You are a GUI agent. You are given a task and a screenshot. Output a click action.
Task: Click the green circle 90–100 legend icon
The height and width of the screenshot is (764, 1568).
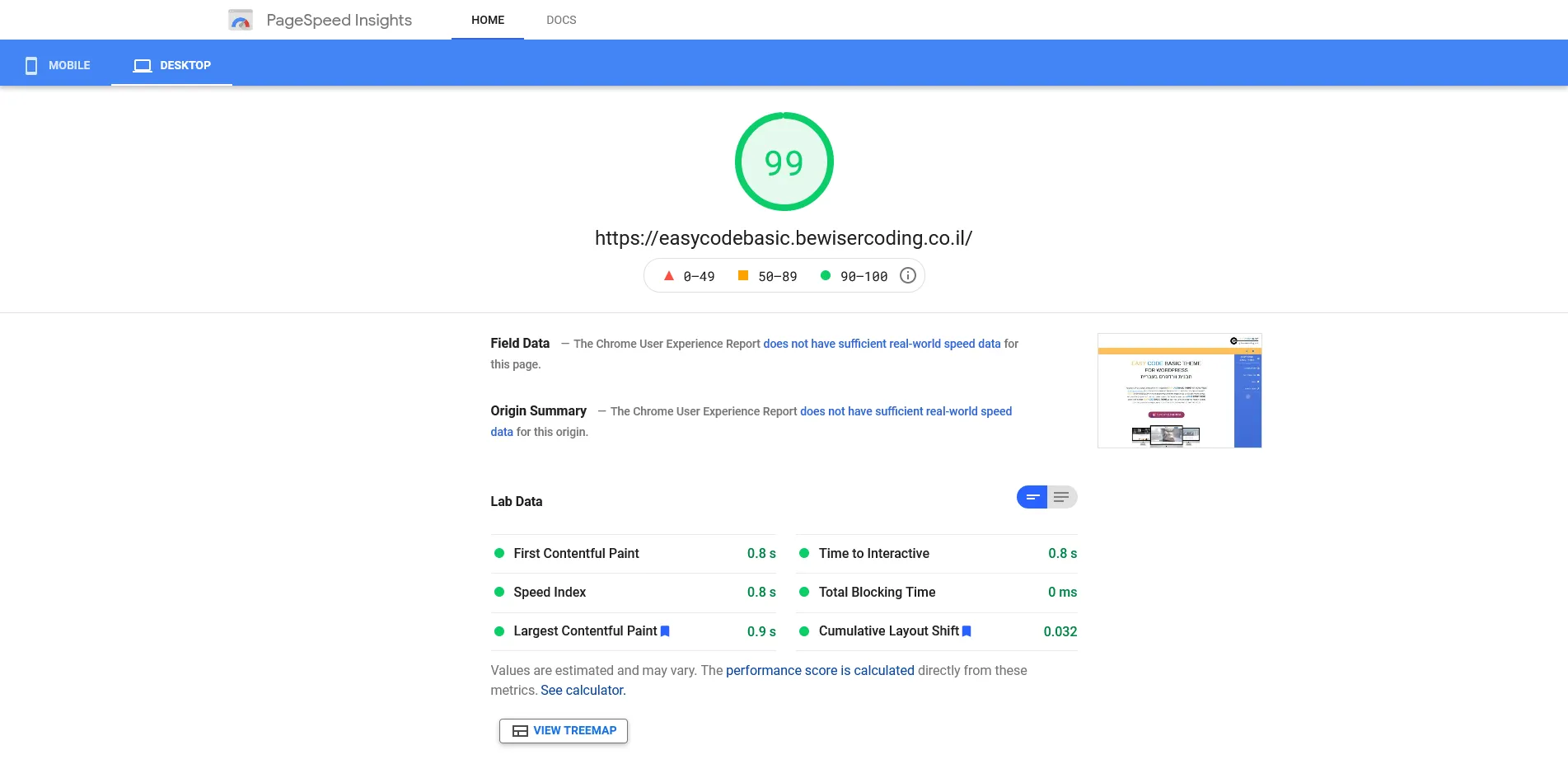825,276
